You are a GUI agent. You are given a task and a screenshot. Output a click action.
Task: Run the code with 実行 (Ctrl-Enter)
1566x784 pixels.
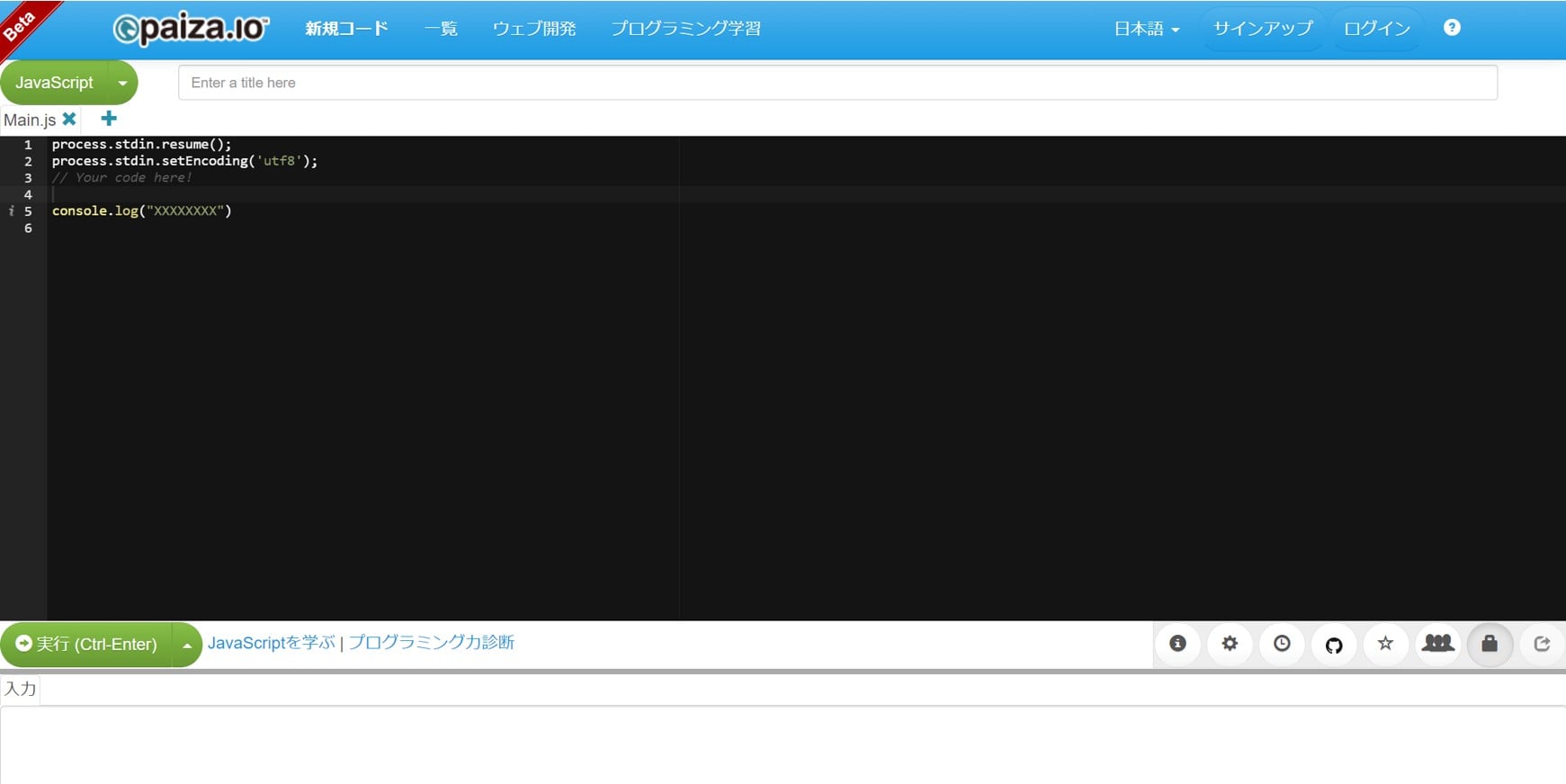pos(86,645)
